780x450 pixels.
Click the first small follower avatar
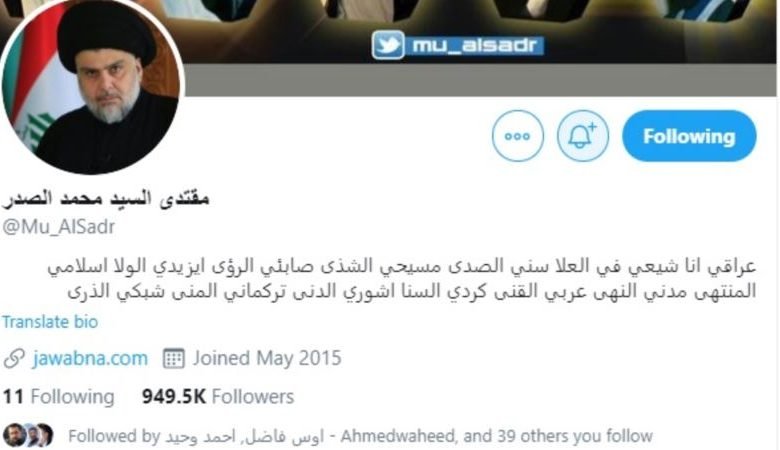click(x=13, y=435)
